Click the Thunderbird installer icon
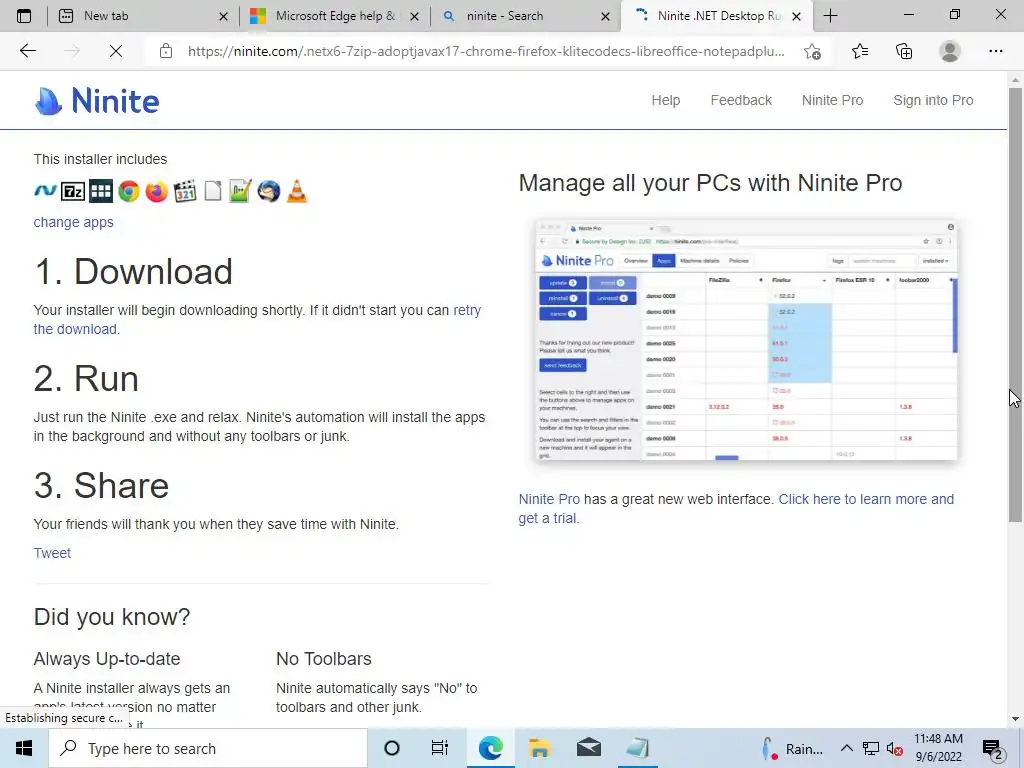 tap(268, 191)
